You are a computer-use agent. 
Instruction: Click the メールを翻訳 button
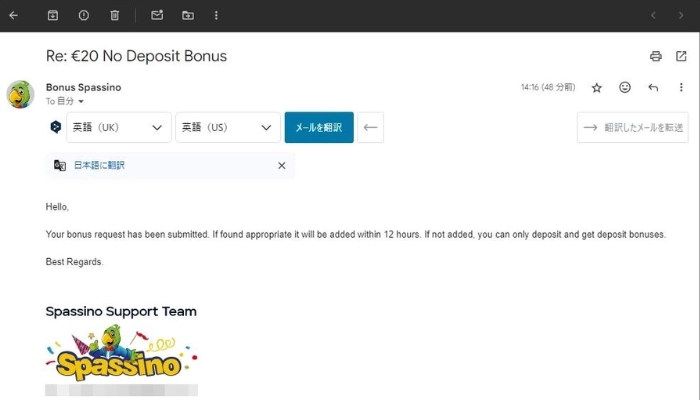(319, 127)
